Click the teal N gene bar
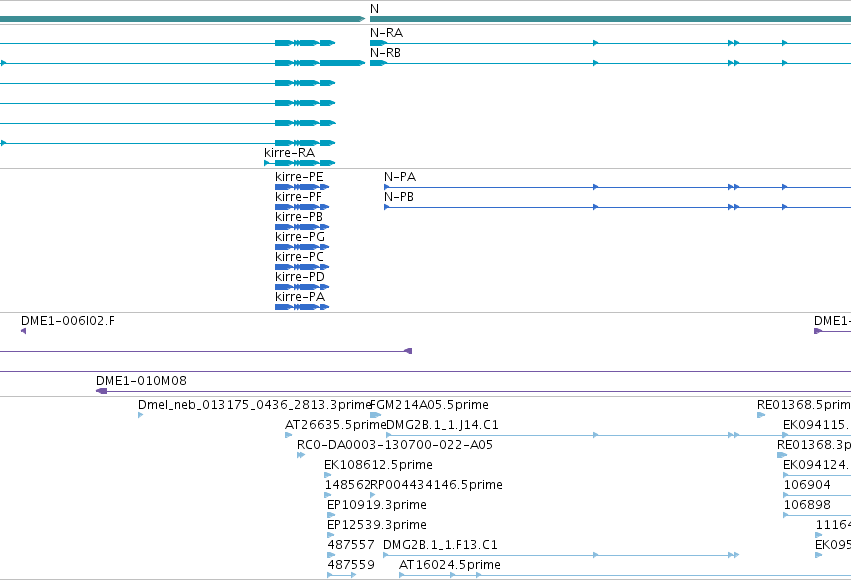 click(x=610, y=19)
